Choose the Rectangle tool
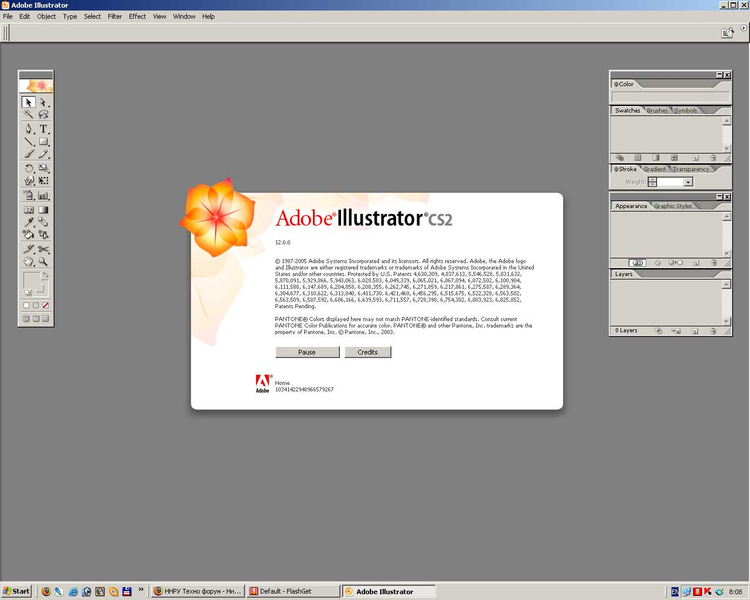The width and height of the screenshot is (750, 600). click(x=43, y=142)
